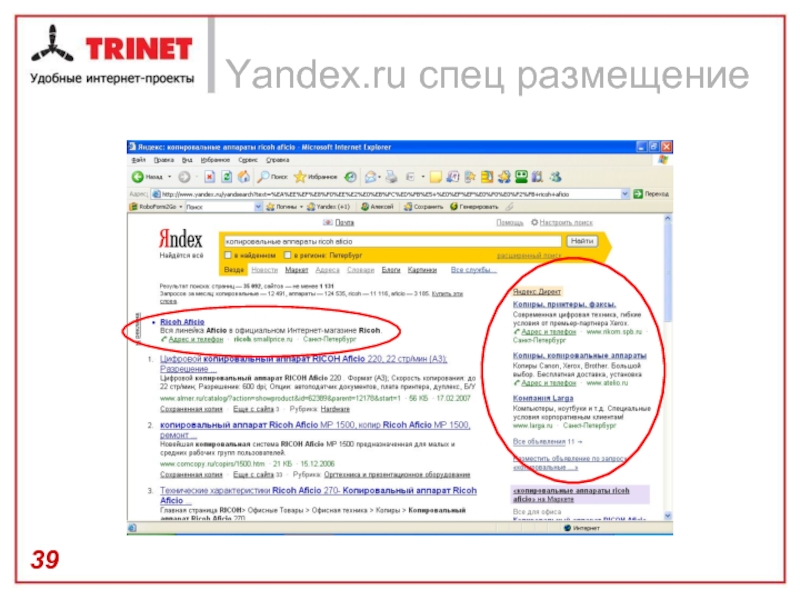This screenshot has width=800, height=600.
Task: Click the Найти search button
Action: [582, 241]
